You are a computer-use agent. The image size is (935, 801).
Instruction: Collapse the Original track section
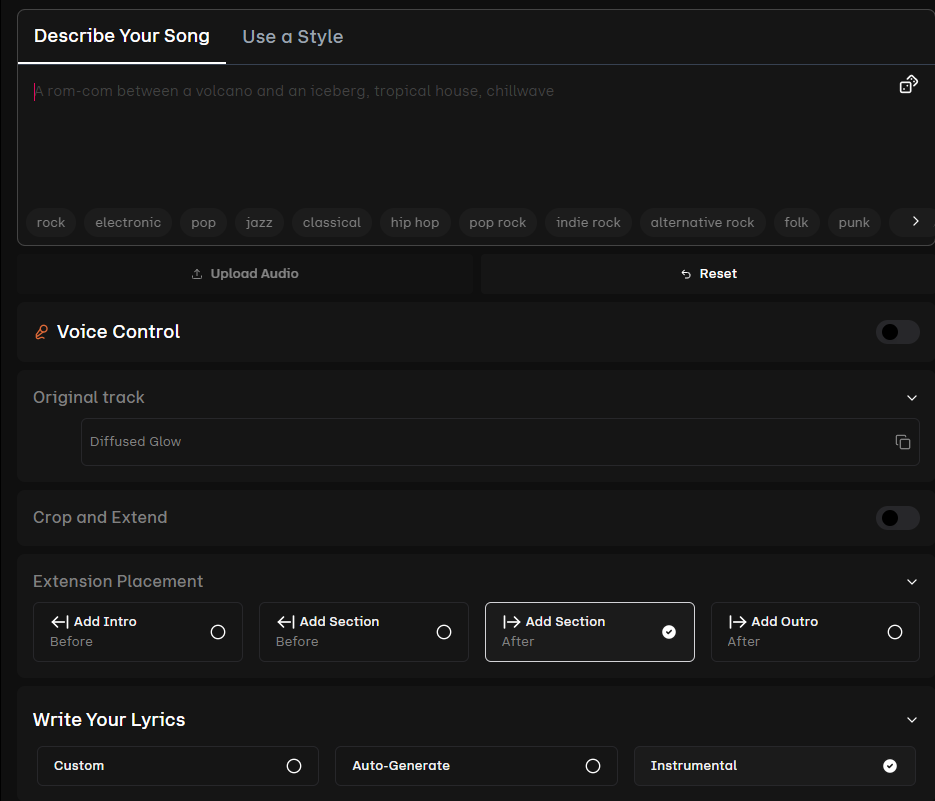[911, 398]
